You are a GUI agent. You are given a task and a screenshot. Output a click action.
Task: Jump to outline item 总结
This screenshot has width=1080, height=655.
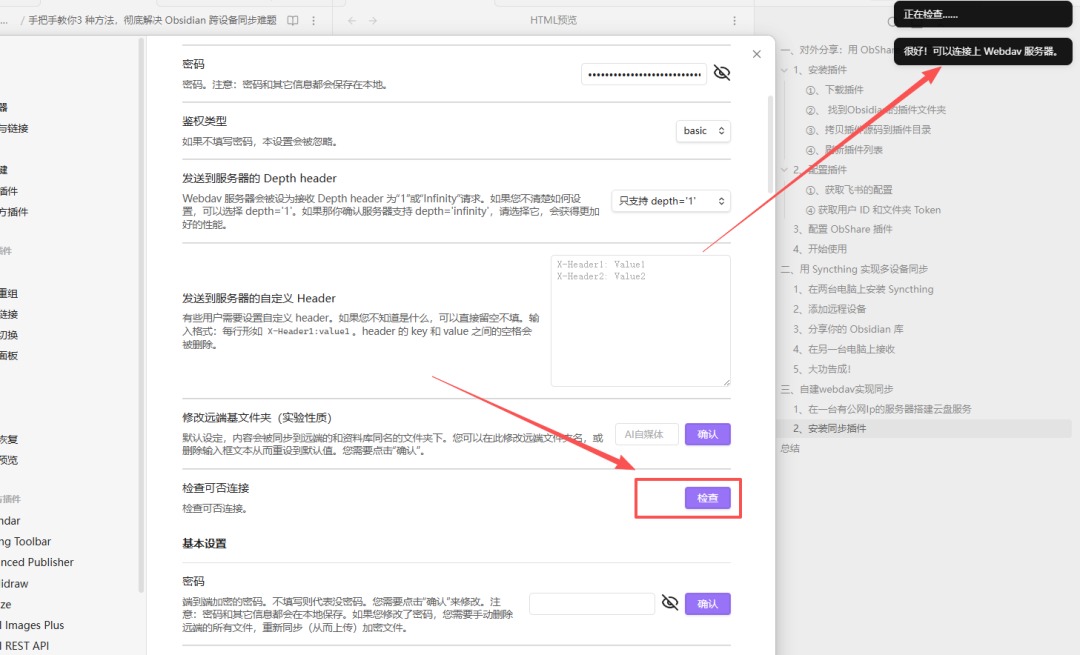click(790, 448)
